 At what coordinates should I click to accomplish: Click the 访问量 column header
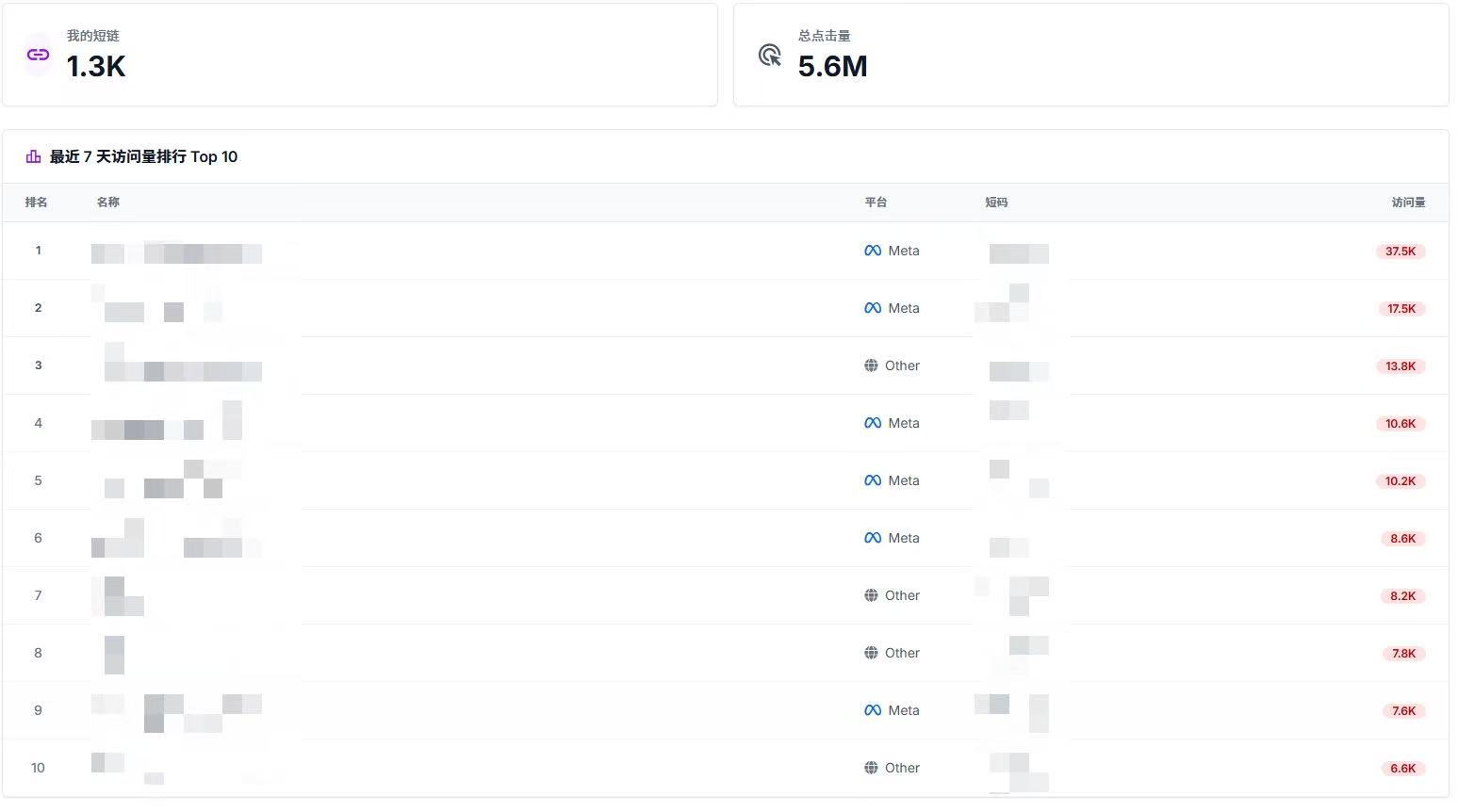point(1408,203)
